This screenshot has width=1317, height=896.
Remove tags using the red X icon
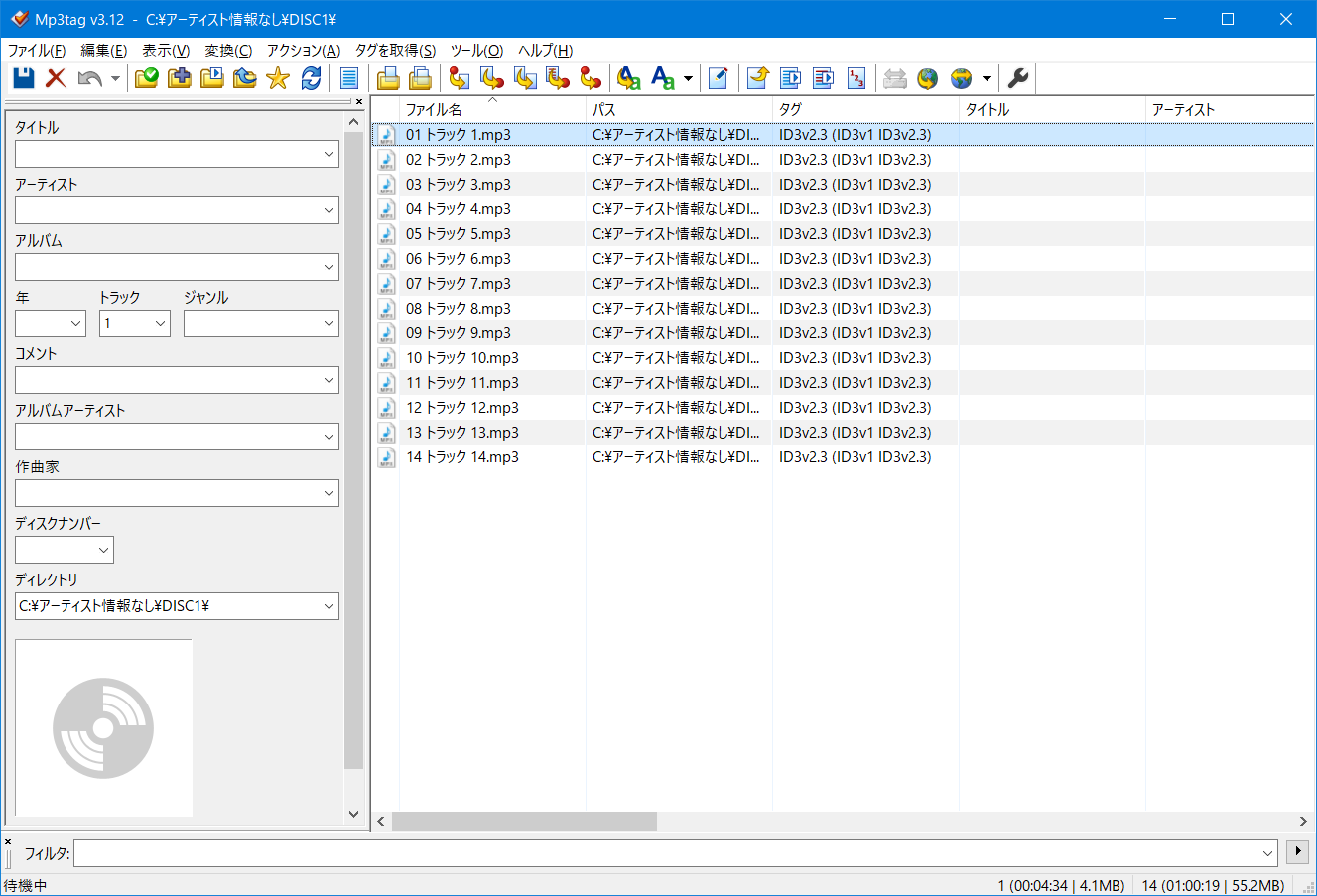[57, 78]
